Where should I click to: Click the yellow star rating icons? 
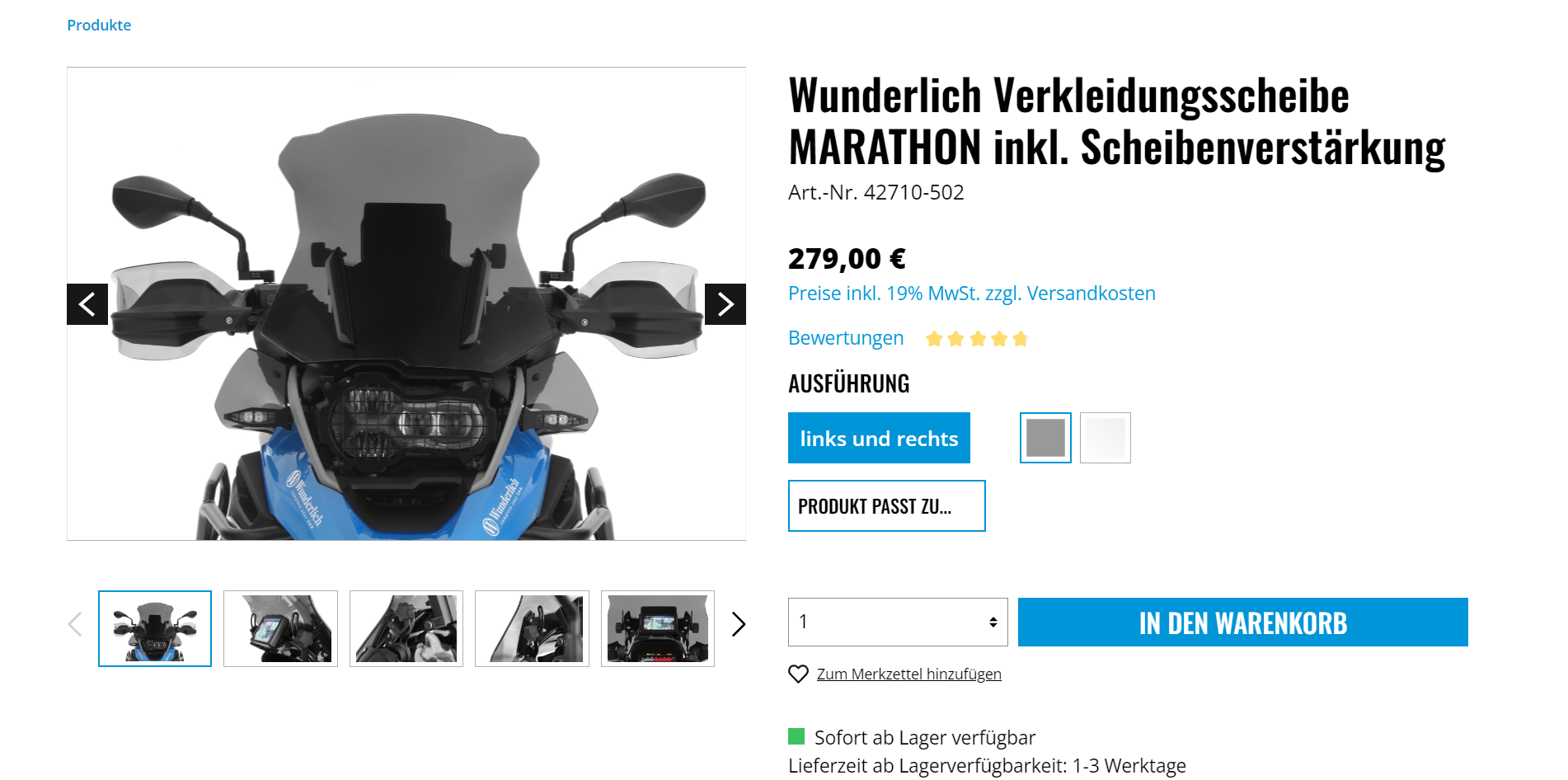coord(977,338)
